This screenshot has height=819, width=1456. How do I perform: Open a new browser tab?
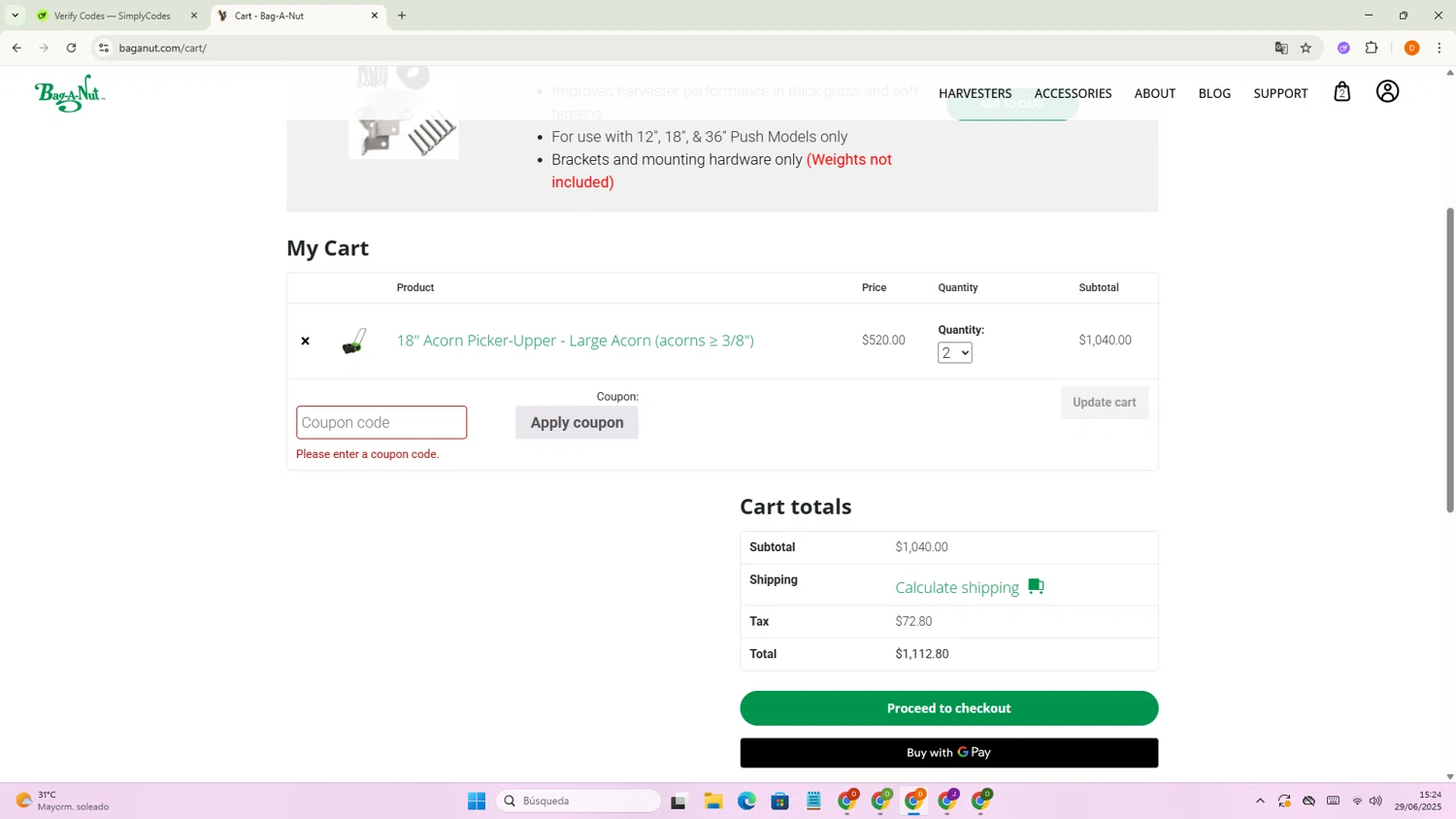[x=402, y=16]
